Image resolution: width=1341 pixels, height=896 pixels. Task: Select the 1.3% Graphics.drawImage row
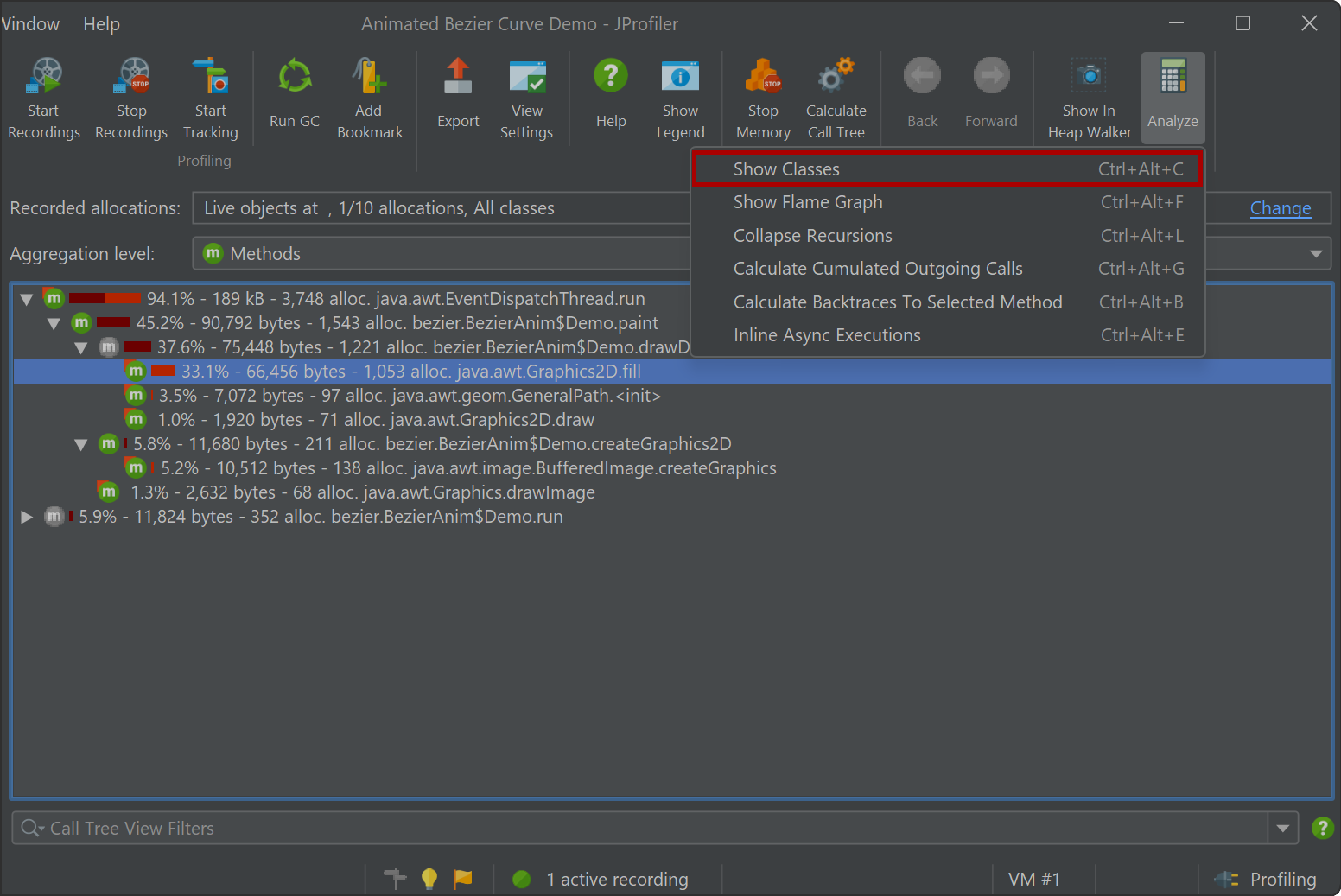click(671, 492)
